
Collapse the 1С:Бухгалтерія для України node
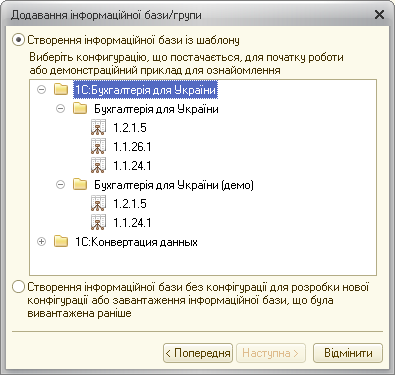pyautogui.click(x=41, y=90)
